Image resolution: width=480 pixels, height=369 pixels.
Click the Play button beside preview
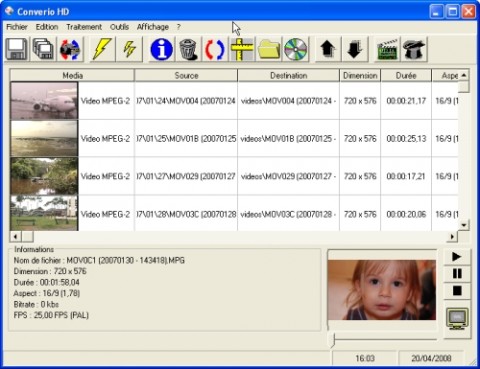(457, 257)
